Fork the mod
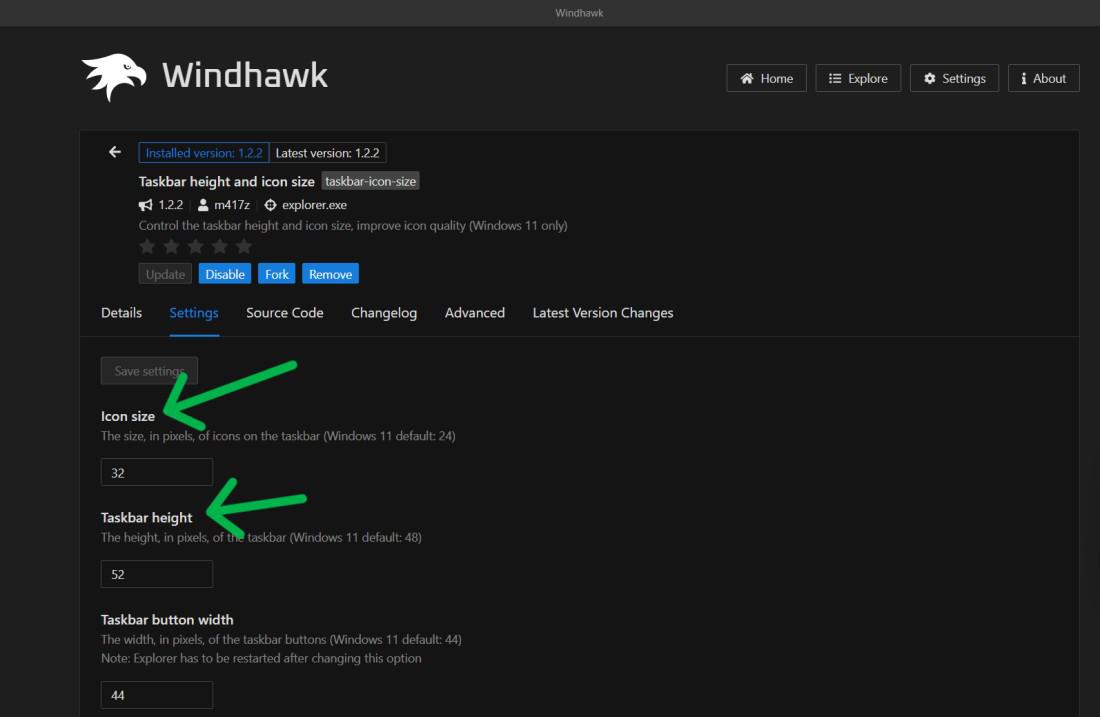 point(276,274)
